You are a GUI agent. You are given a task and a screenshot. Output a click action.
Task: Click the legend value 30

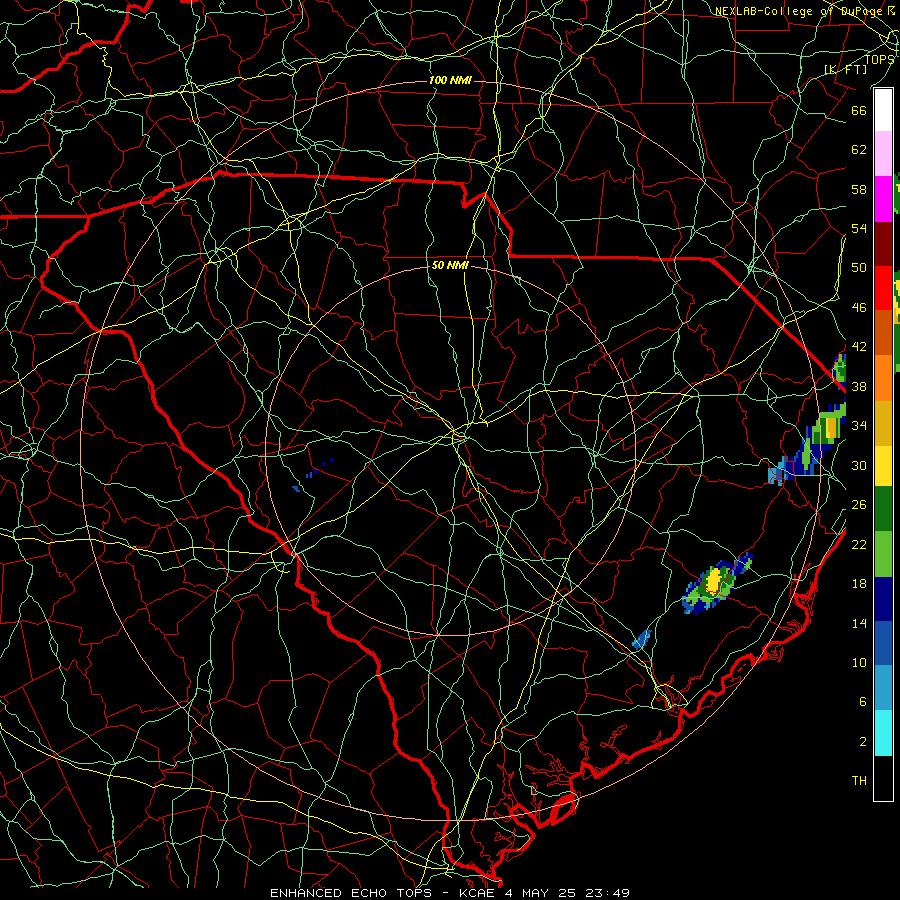859,465
